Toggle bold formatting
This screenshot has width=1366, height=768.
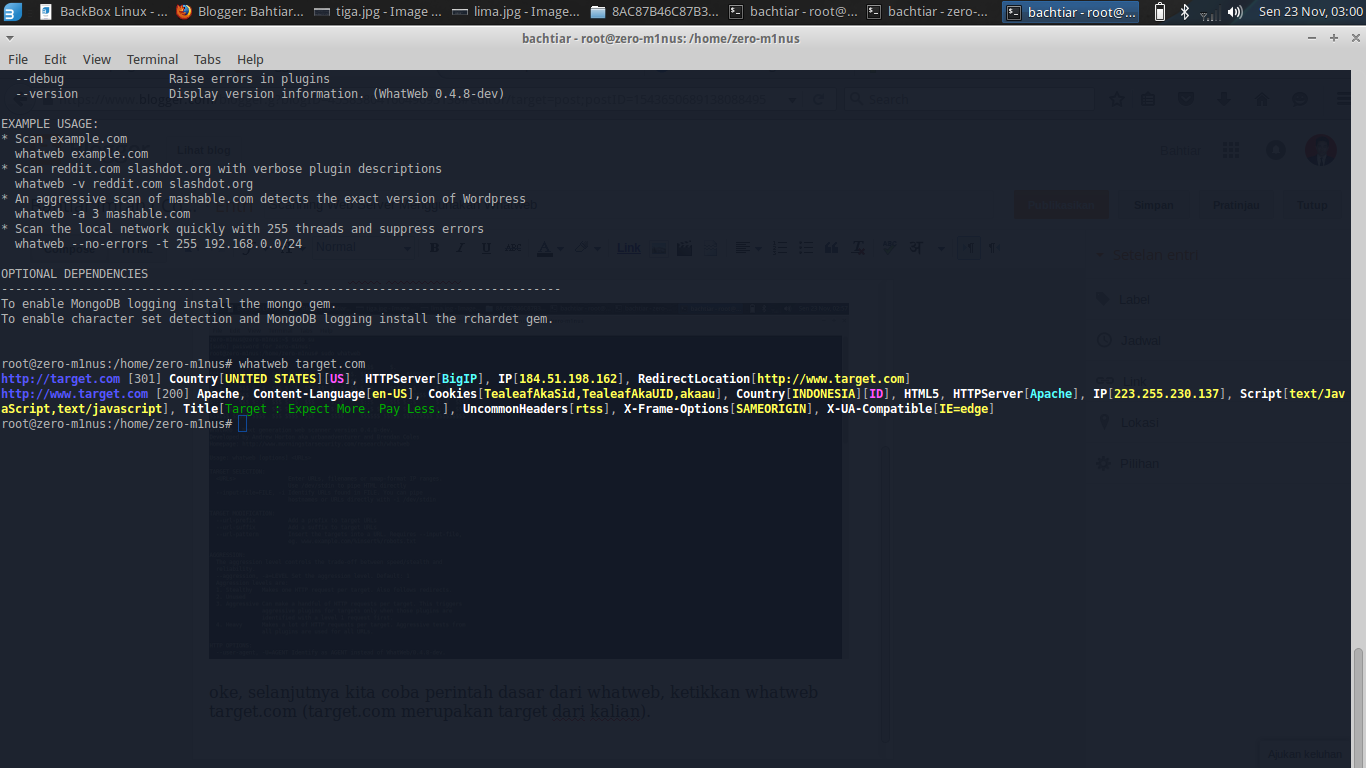[434, 248]
